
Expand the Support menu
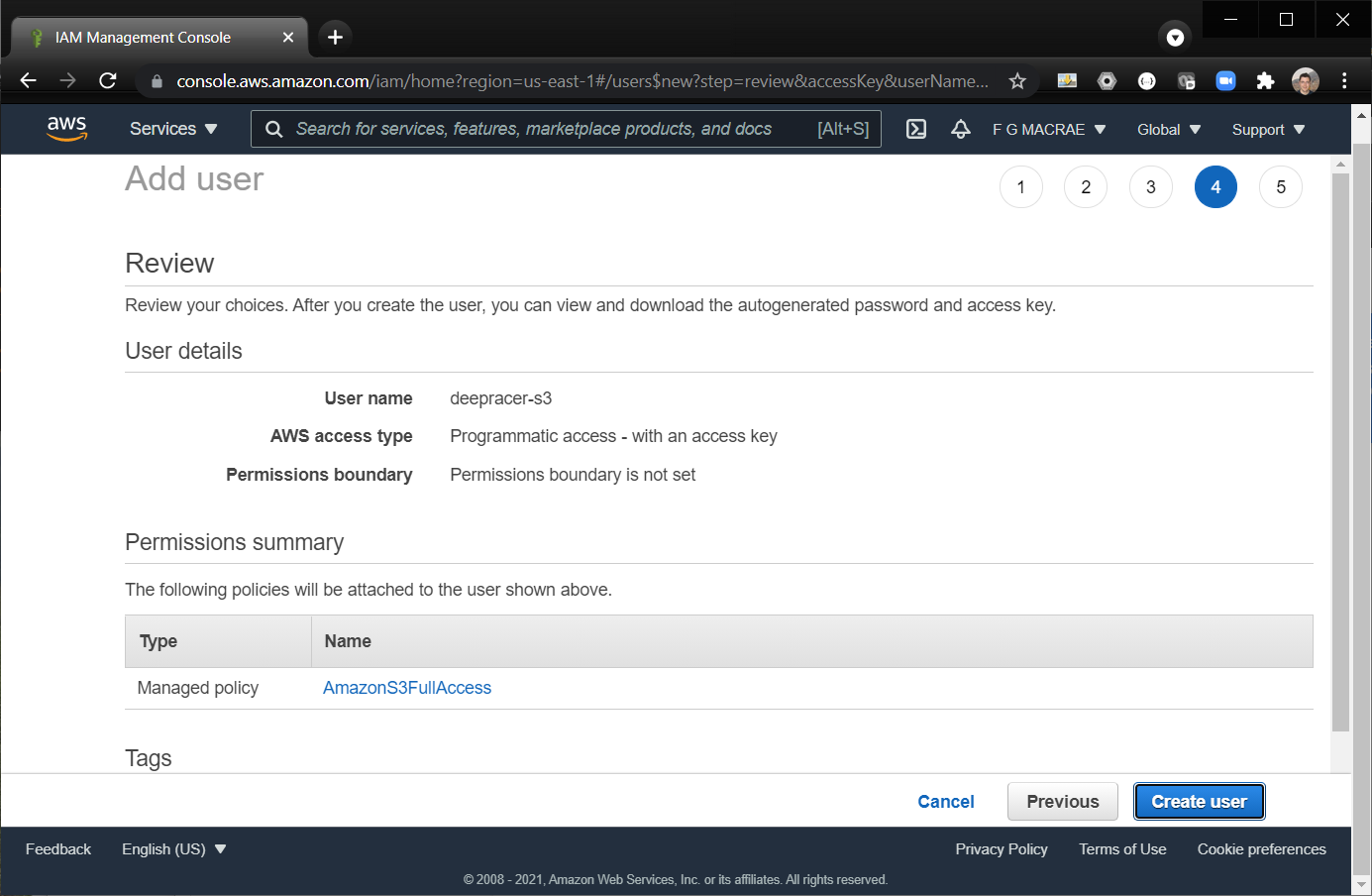pos(1268,129)
